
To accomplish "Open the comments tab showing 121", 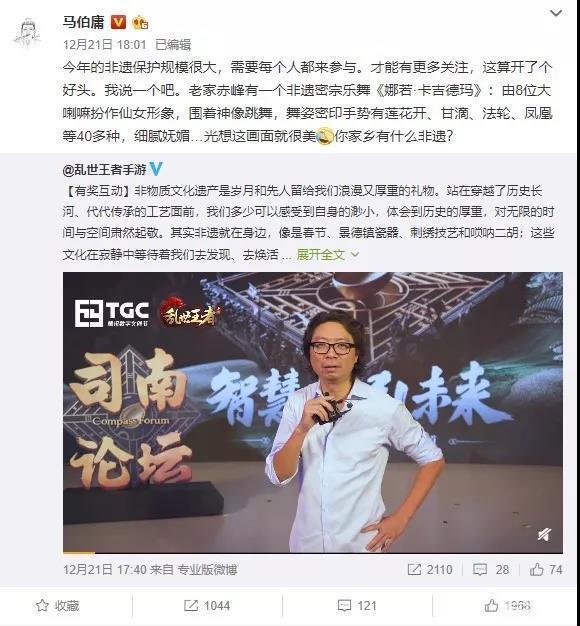I will tap(357, 606).
